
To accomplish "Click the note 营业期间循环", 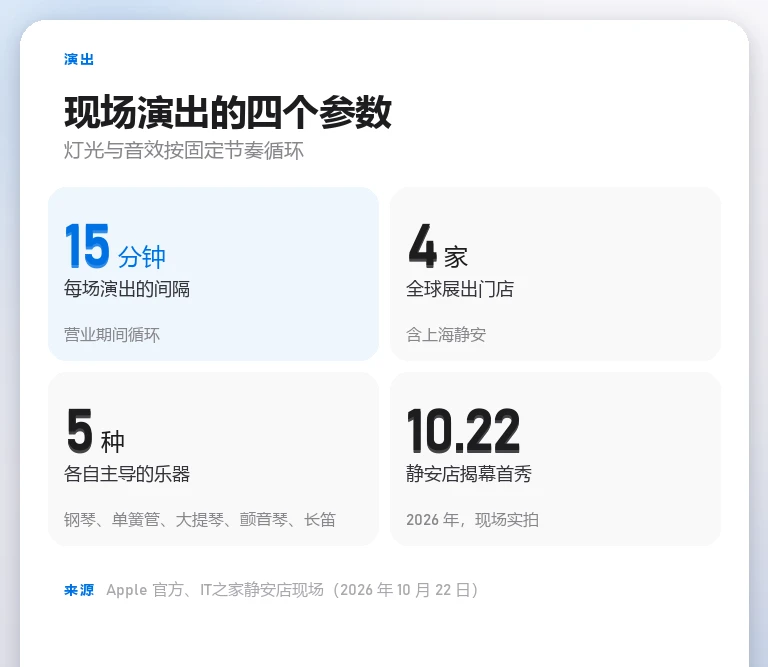I will pos(112,335).
